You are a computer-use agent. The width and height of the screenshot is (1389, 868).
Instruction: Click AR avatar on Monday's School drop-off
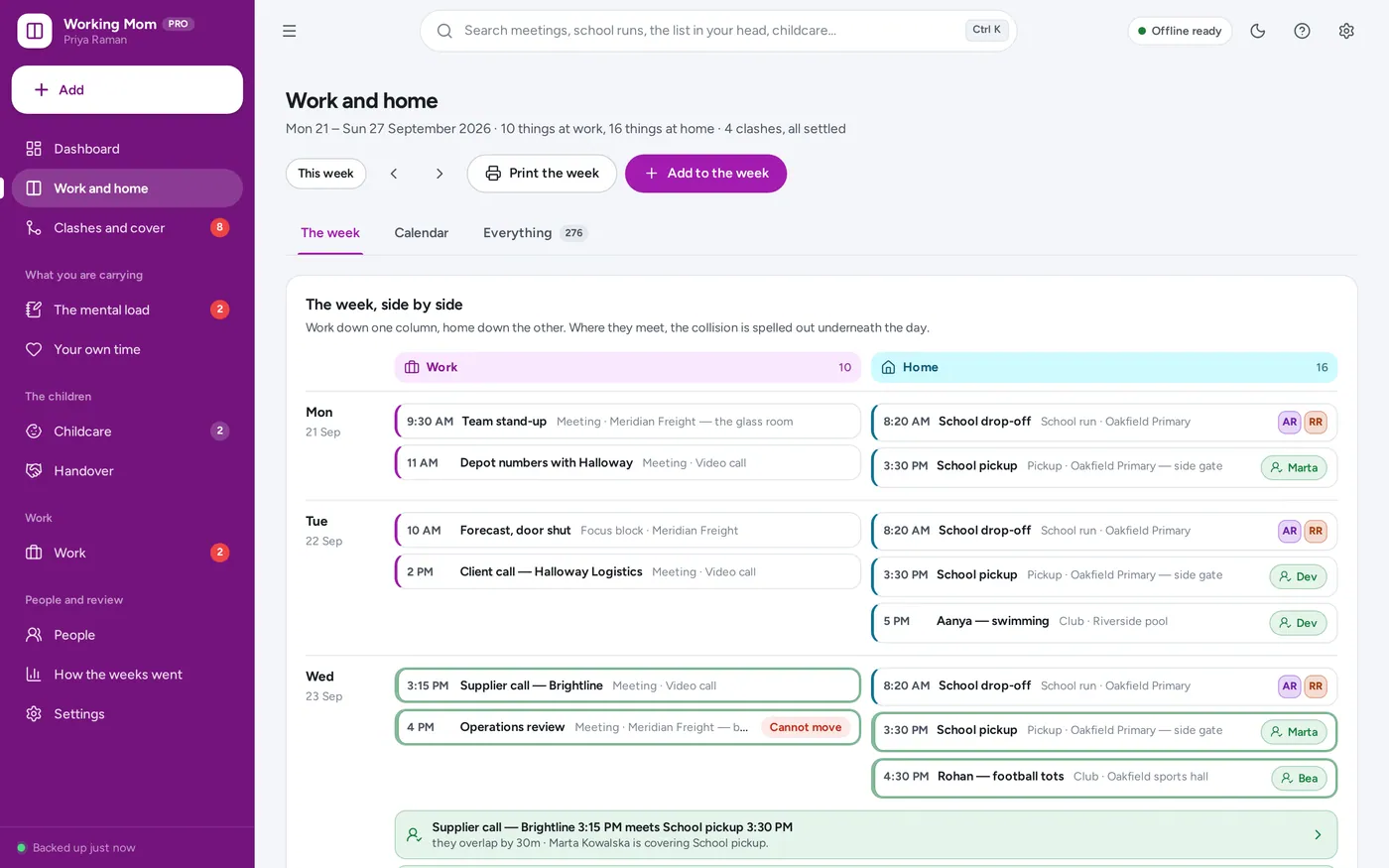[x=1290, y=422]
